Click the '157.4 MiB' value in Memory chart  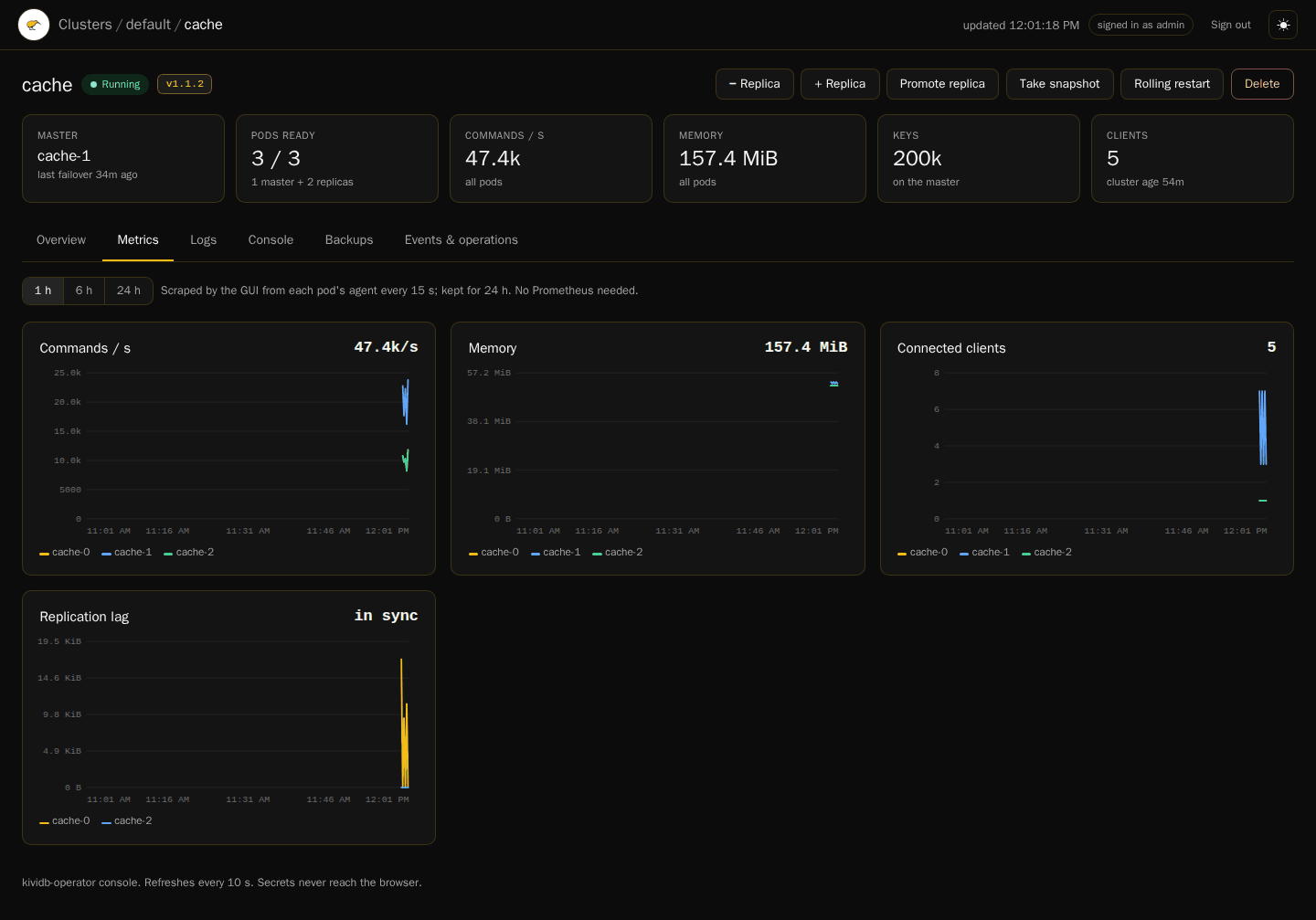point(806,347)
